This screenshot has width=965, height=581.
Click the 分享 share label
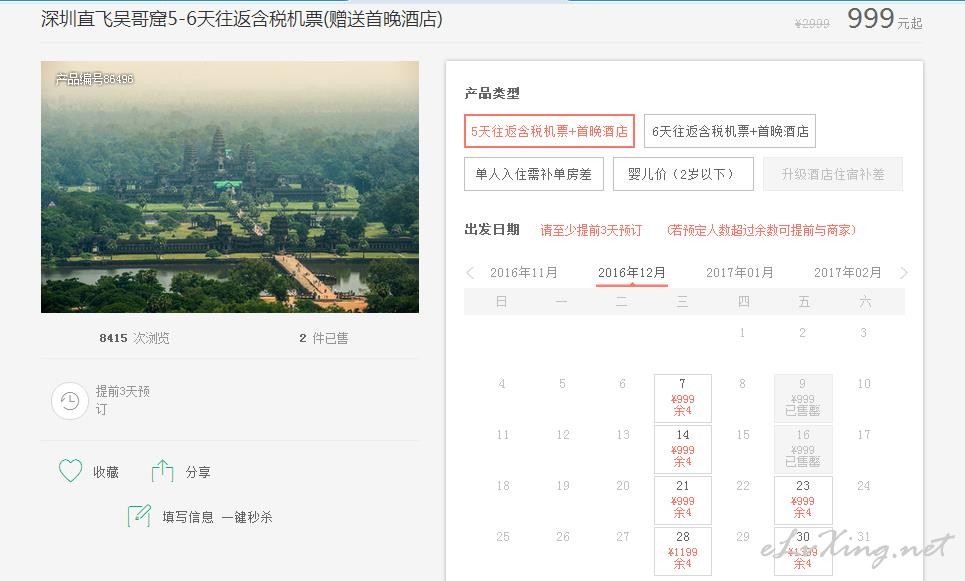click(198, 472)
